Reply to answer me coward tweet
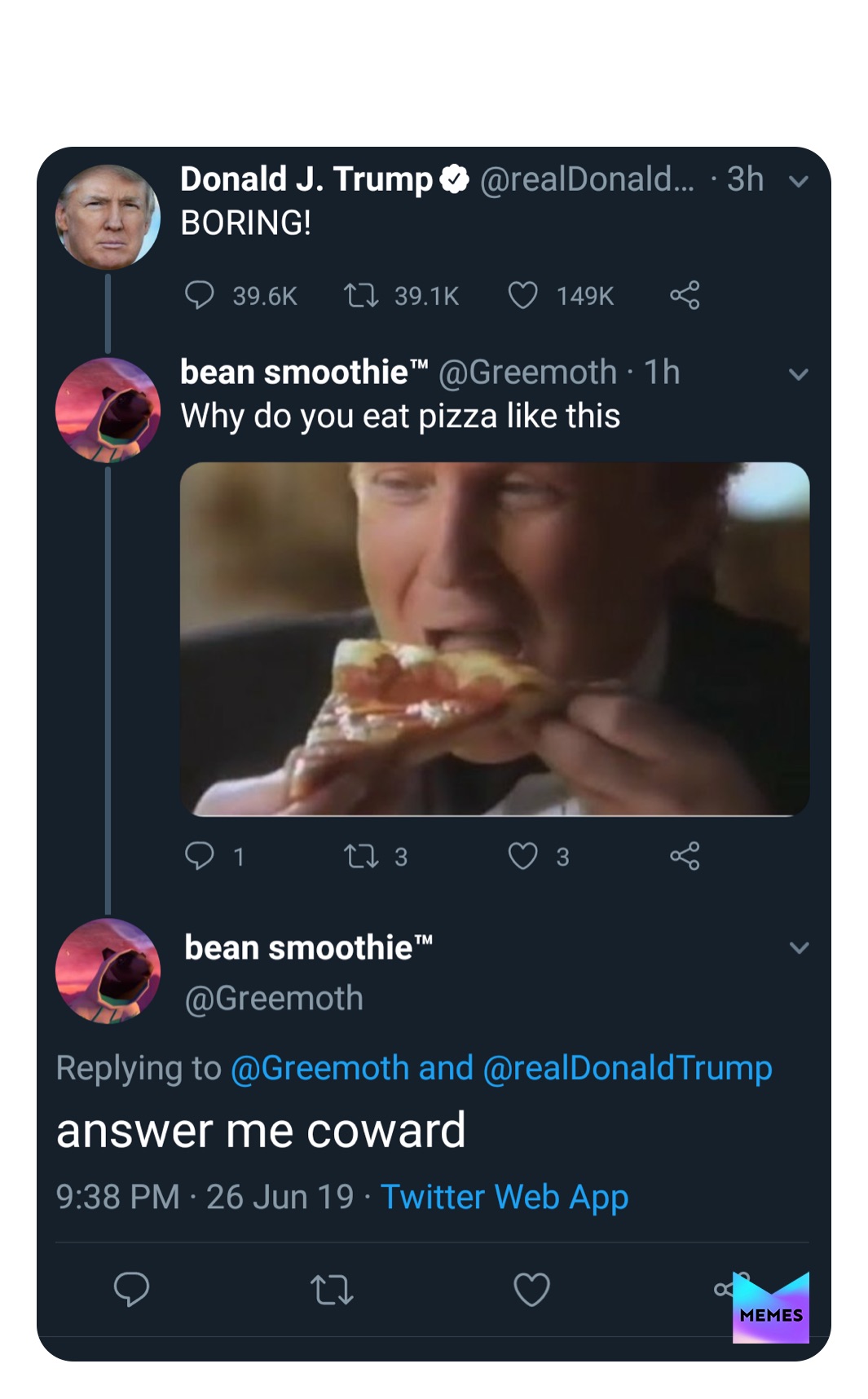The width and height of the screenshot is (868, 1399). pyautogui.click(x=131, y=1289)
